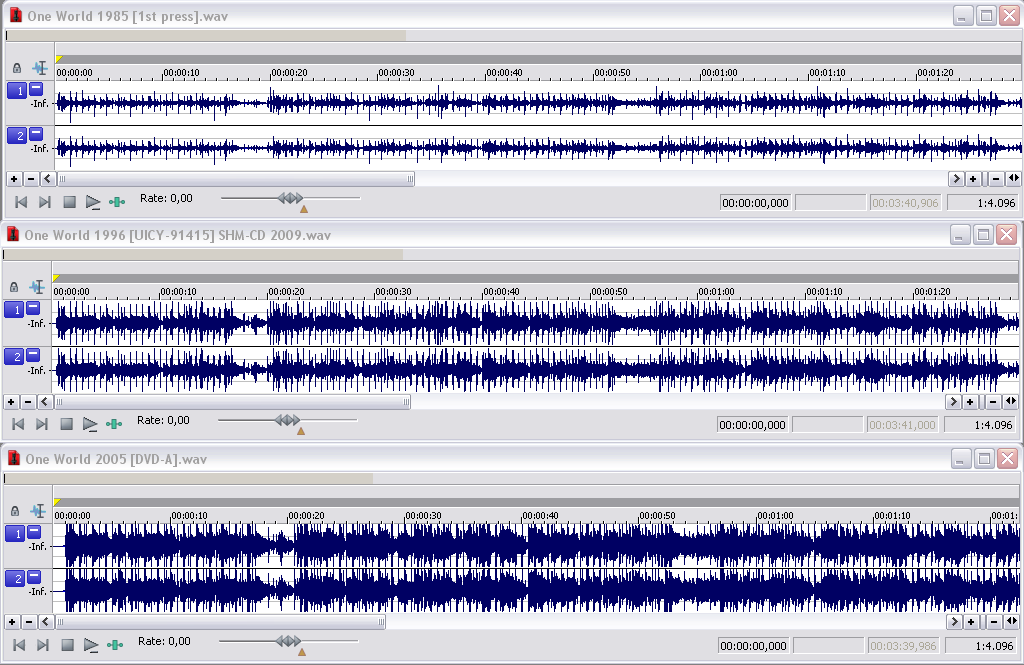Screen dimensions: 1024x665
Task: Click the overview bar in the 1996 window
Action: (x=511, y=254)
